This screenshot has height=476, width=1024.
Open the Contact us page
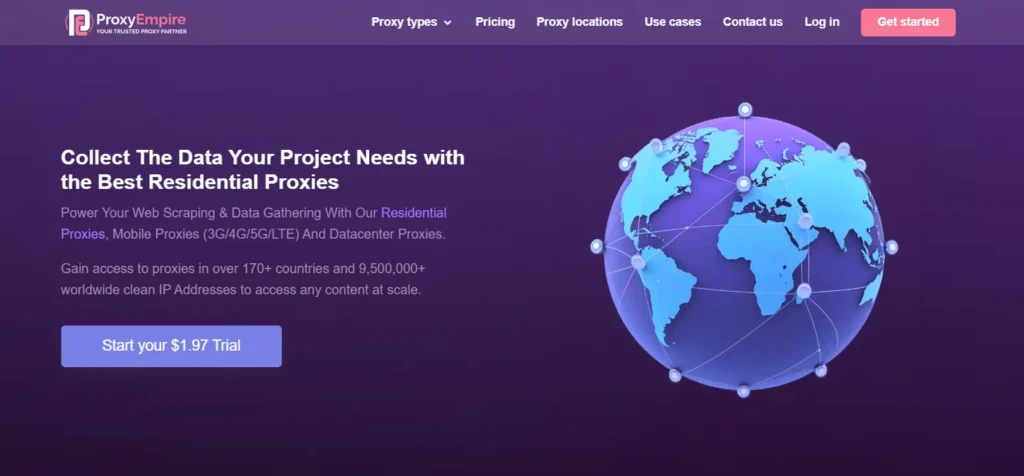click(752, 22)
